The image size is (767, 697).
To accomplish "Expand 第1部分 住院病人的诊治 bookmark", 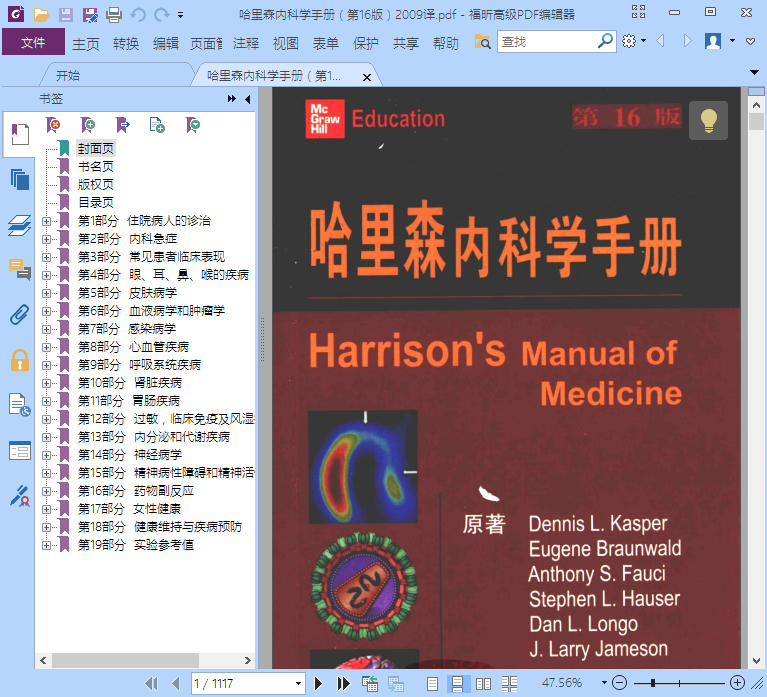I will (x=46, y=221).
